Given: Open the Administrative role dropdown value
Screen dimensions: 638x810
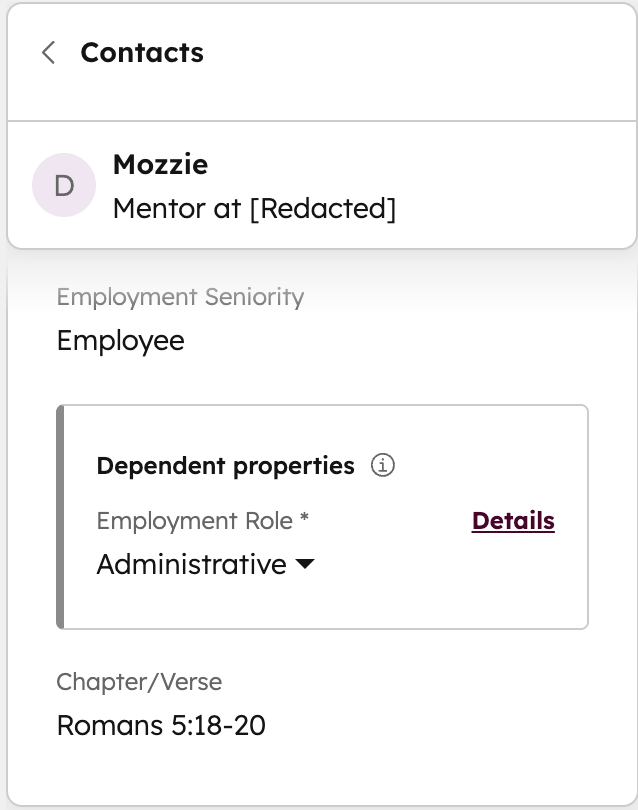Looking at the screenshot, I should 191,565.
